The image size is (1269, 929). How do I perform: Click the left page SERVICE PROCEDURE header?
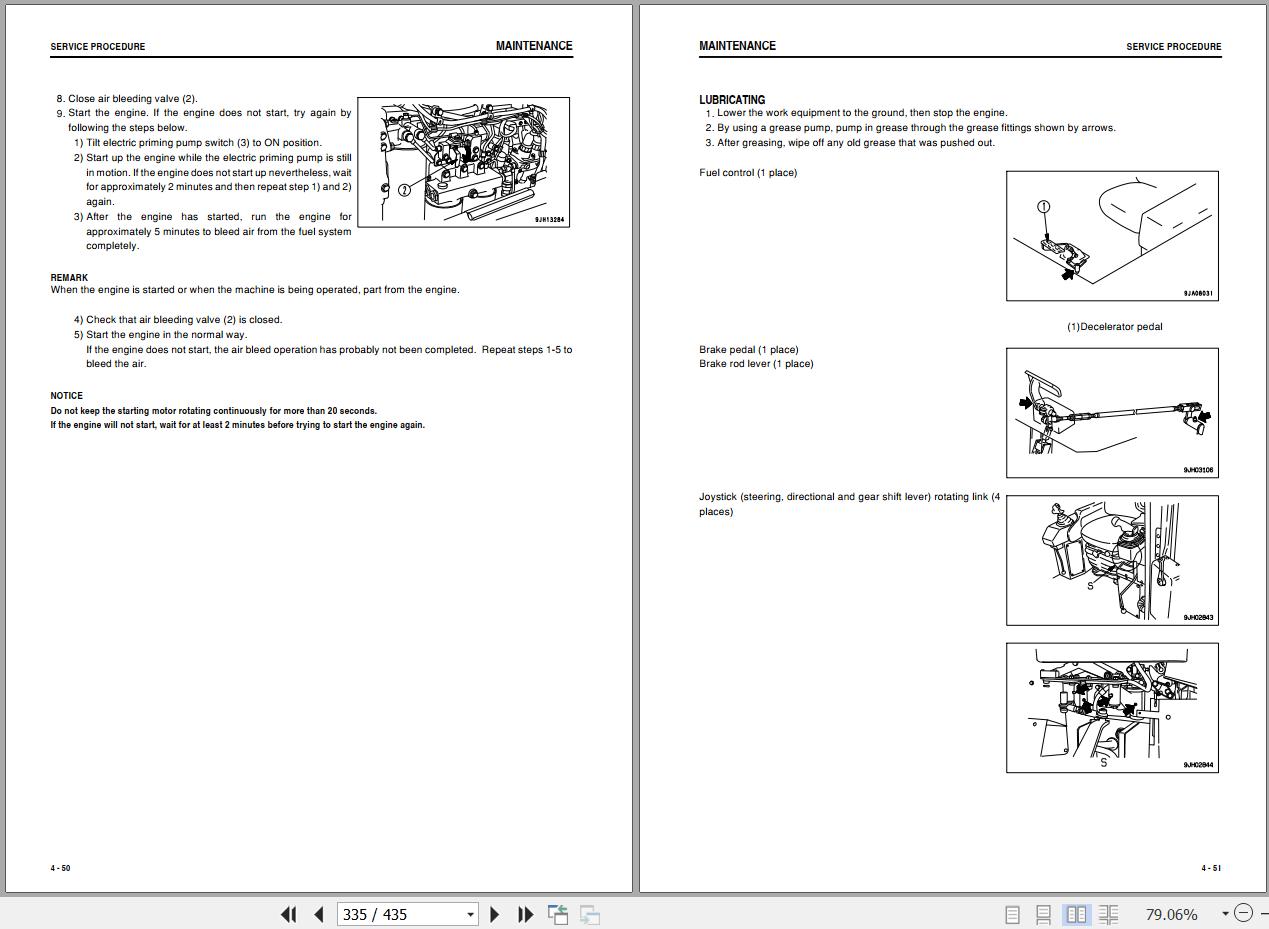pyautogui.click(x=98, y=47)
